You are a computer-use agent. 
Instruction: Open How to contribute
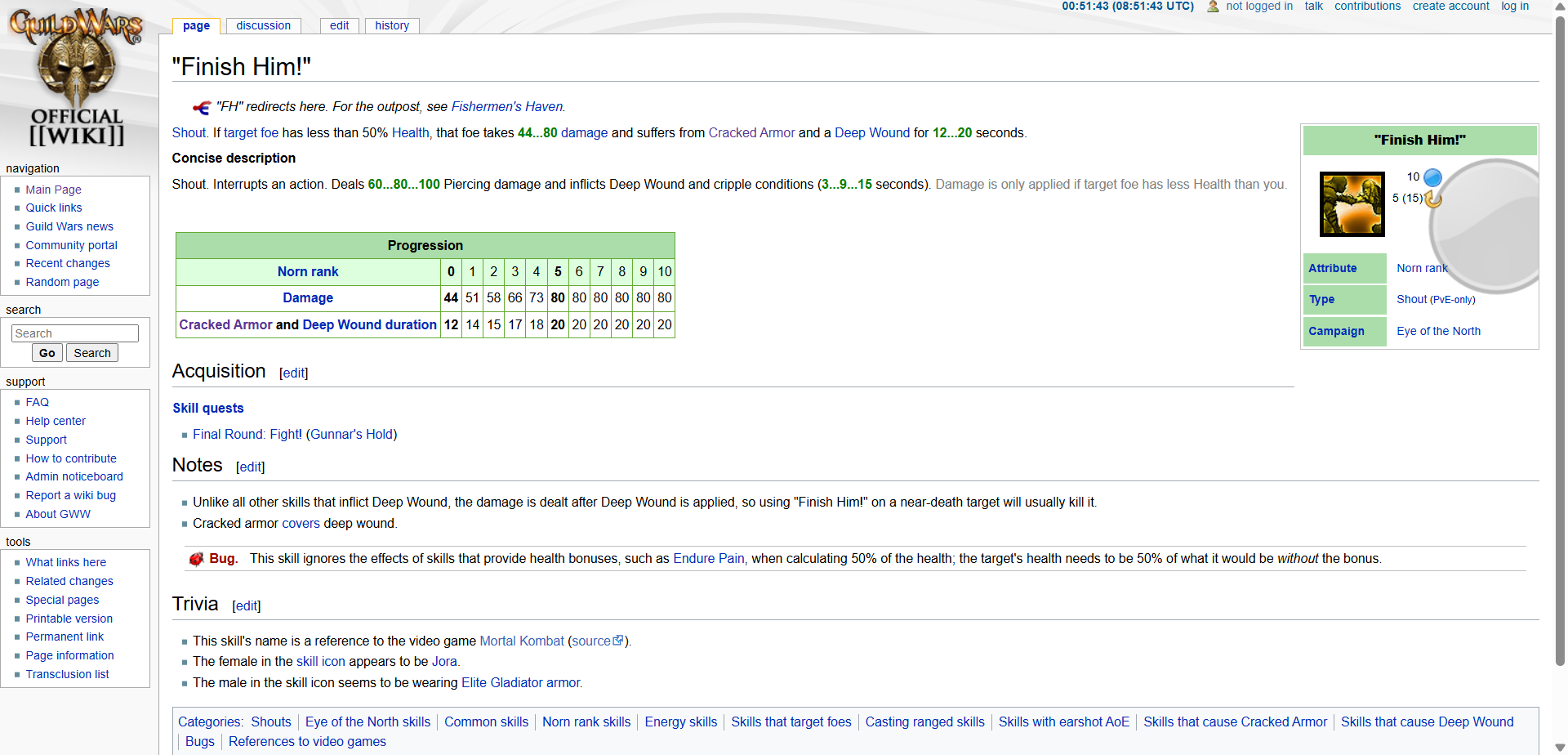pos(71,458)
